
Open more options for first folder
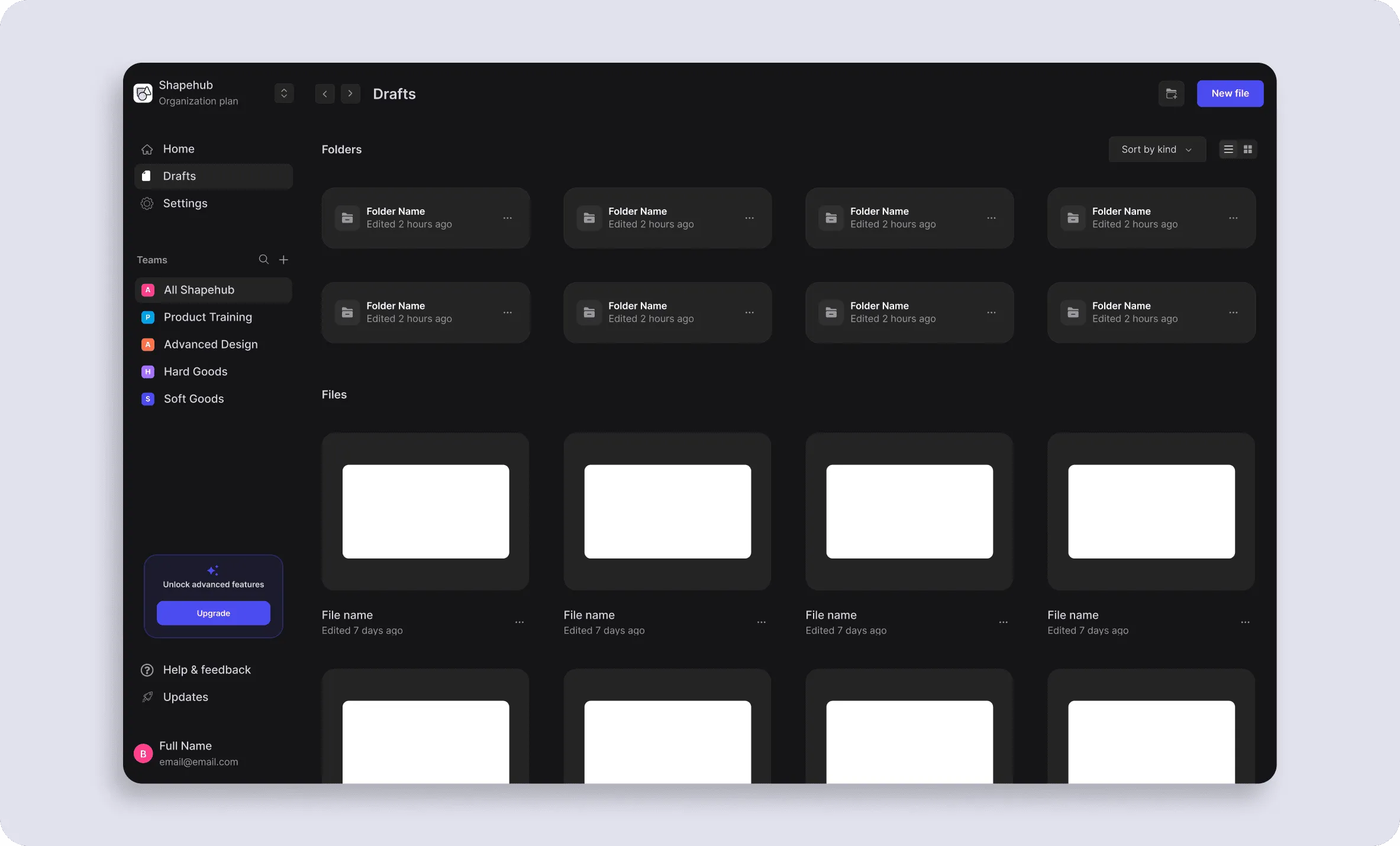508,218
